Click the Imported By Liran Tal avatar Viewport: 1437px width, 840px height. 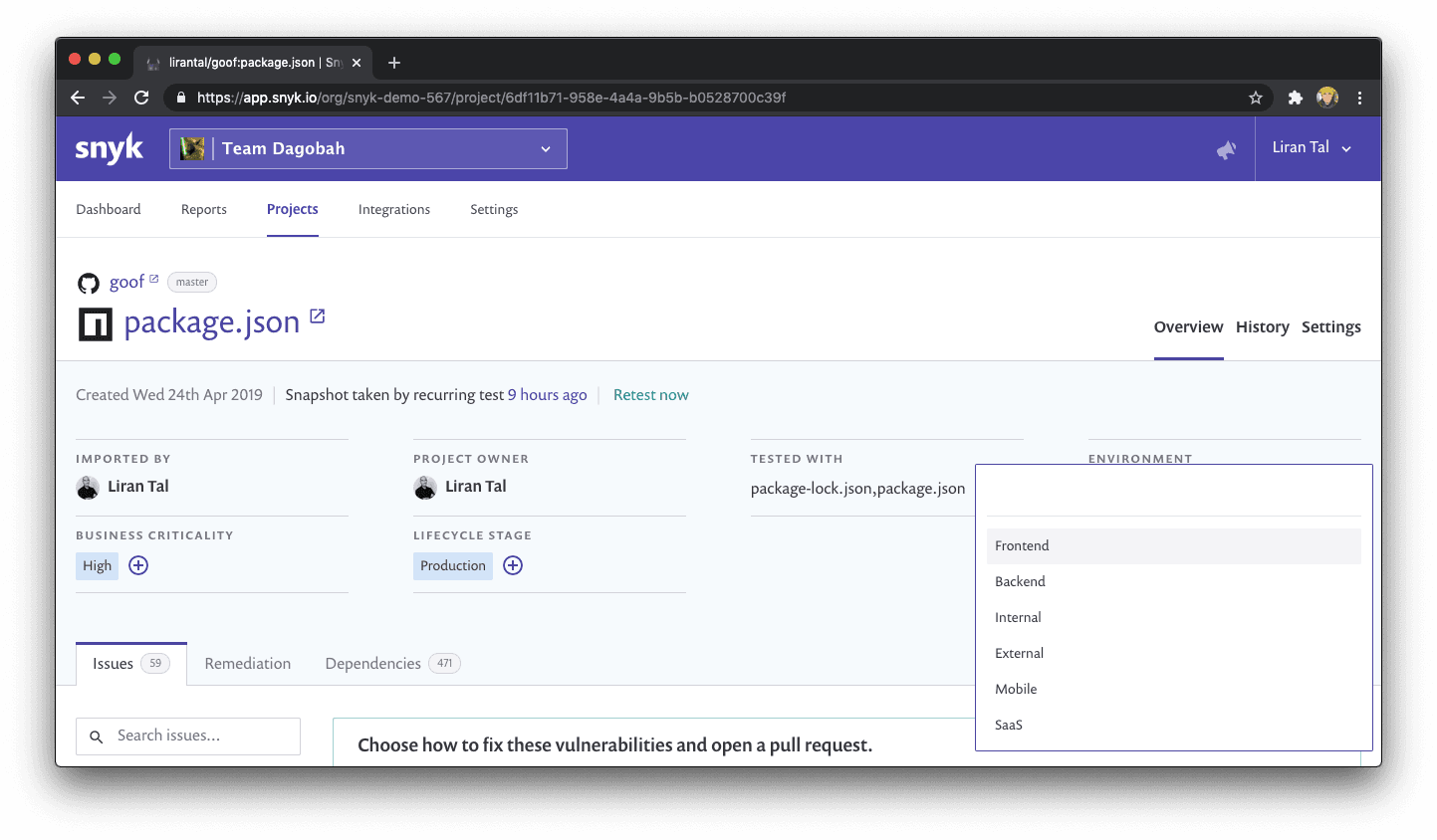coord(88,488)
